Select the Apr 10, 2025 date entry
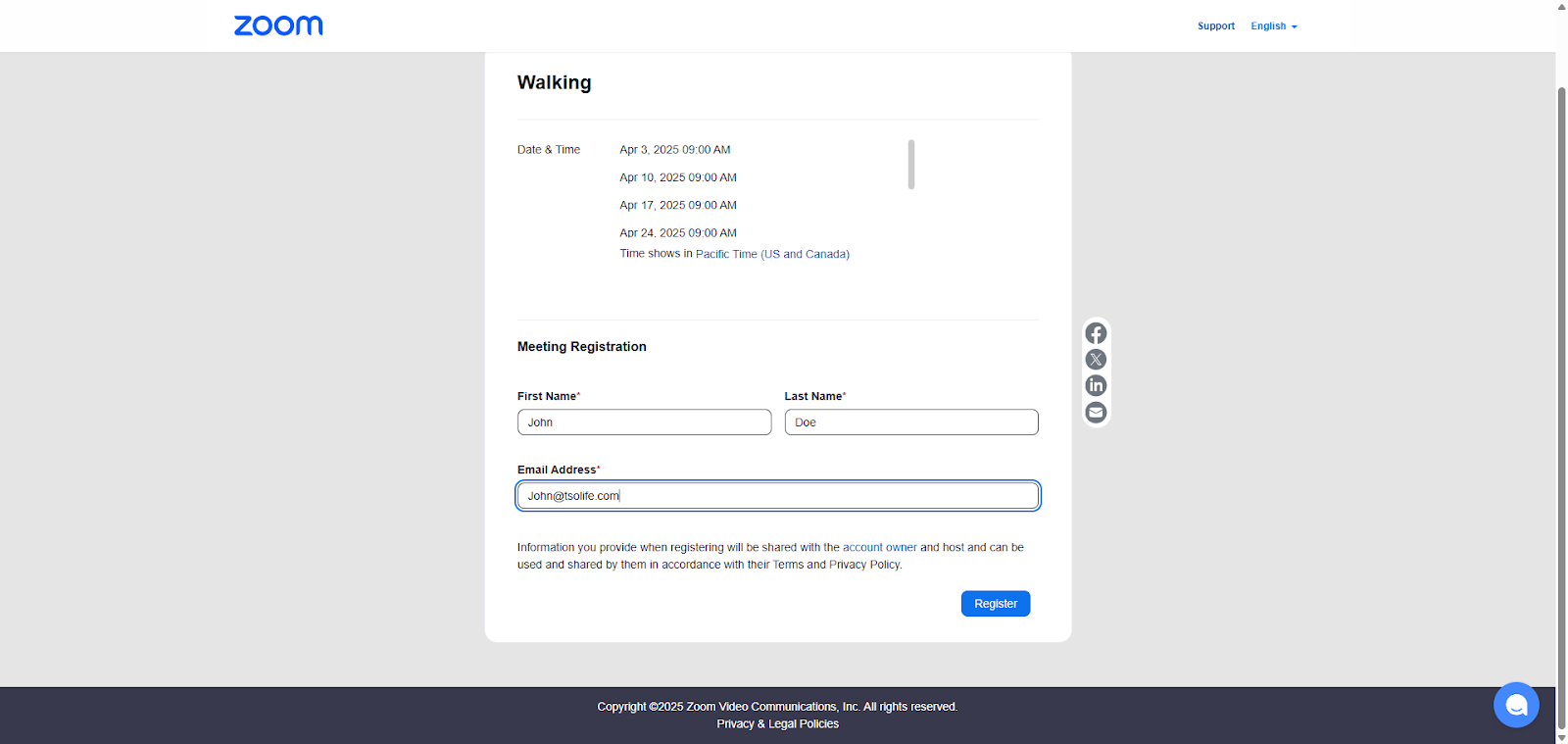This screenshot has height=744, width=1568. click(678, 177)
